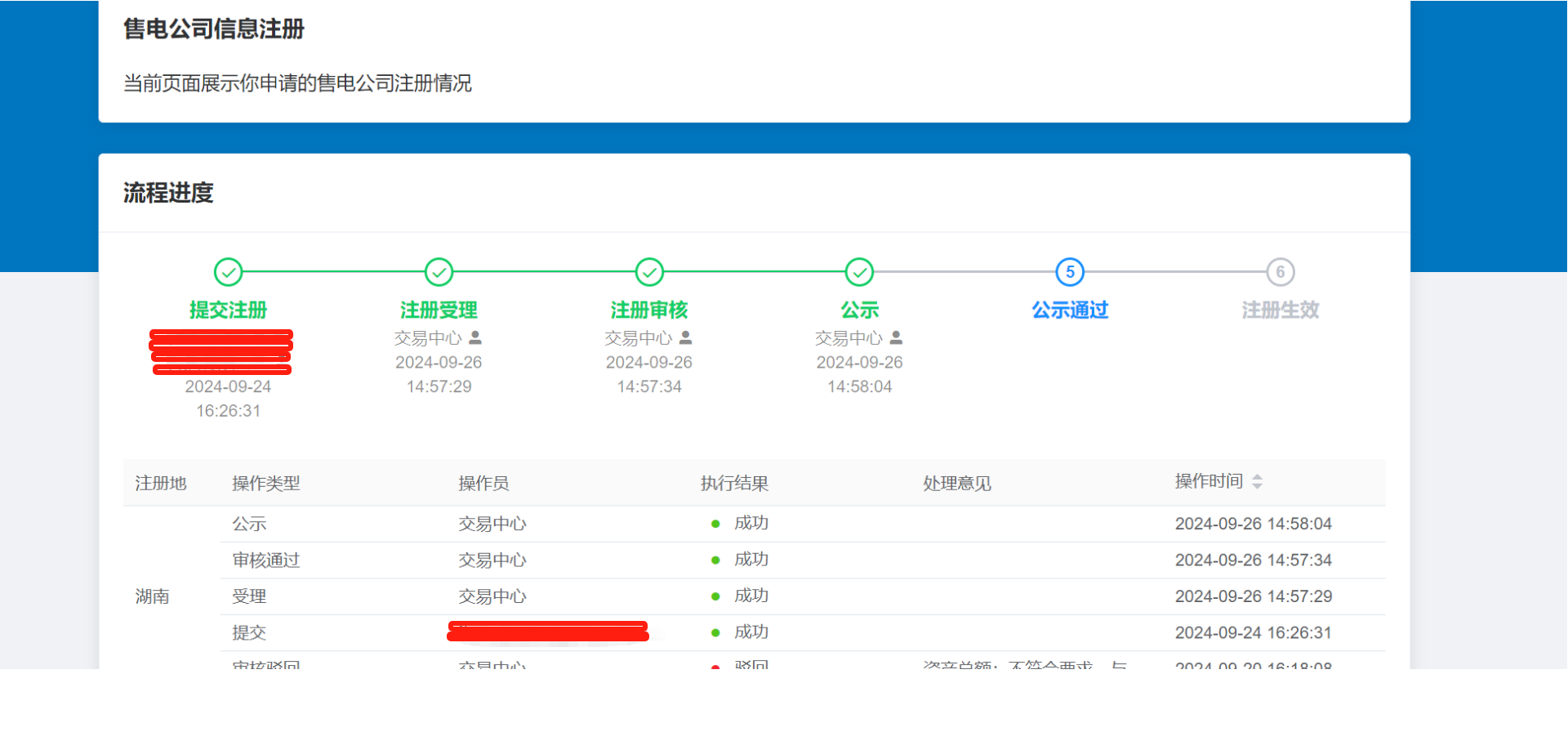Click 成功 result in the 提交 row
This screenshot has height=741, width=1568.
751,632
